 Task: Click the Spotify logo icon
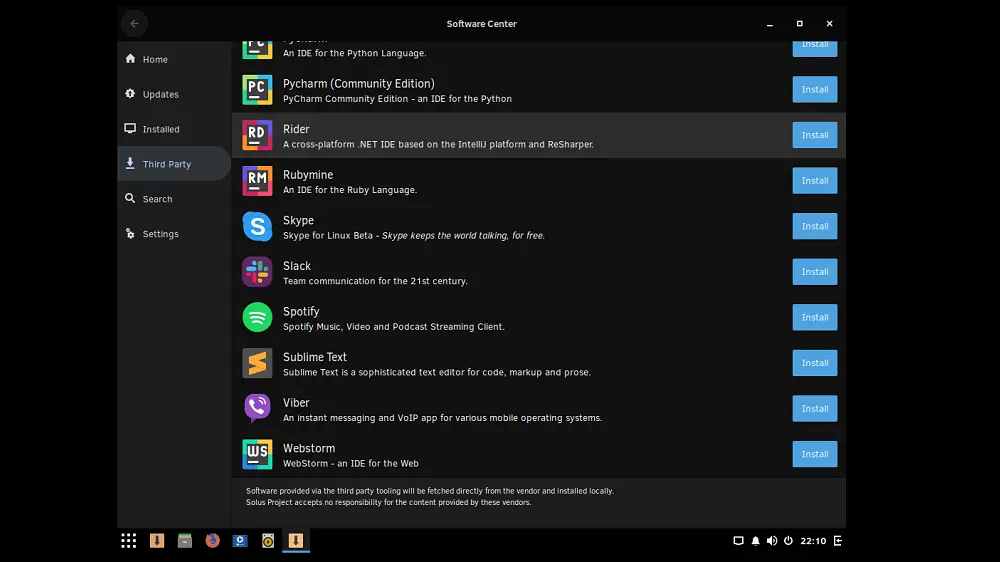[x=257, y=318]
